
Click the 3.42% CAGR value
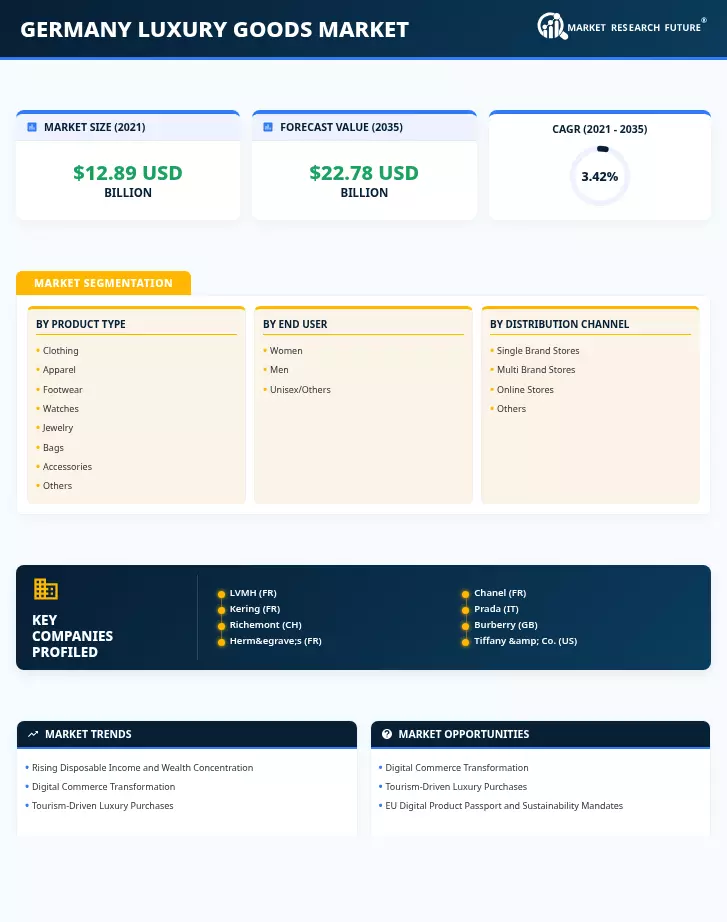600,176
